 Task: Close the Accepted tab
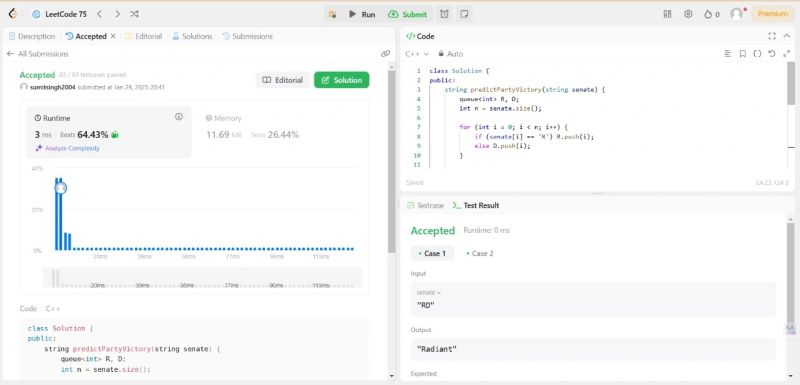[113, 36]
